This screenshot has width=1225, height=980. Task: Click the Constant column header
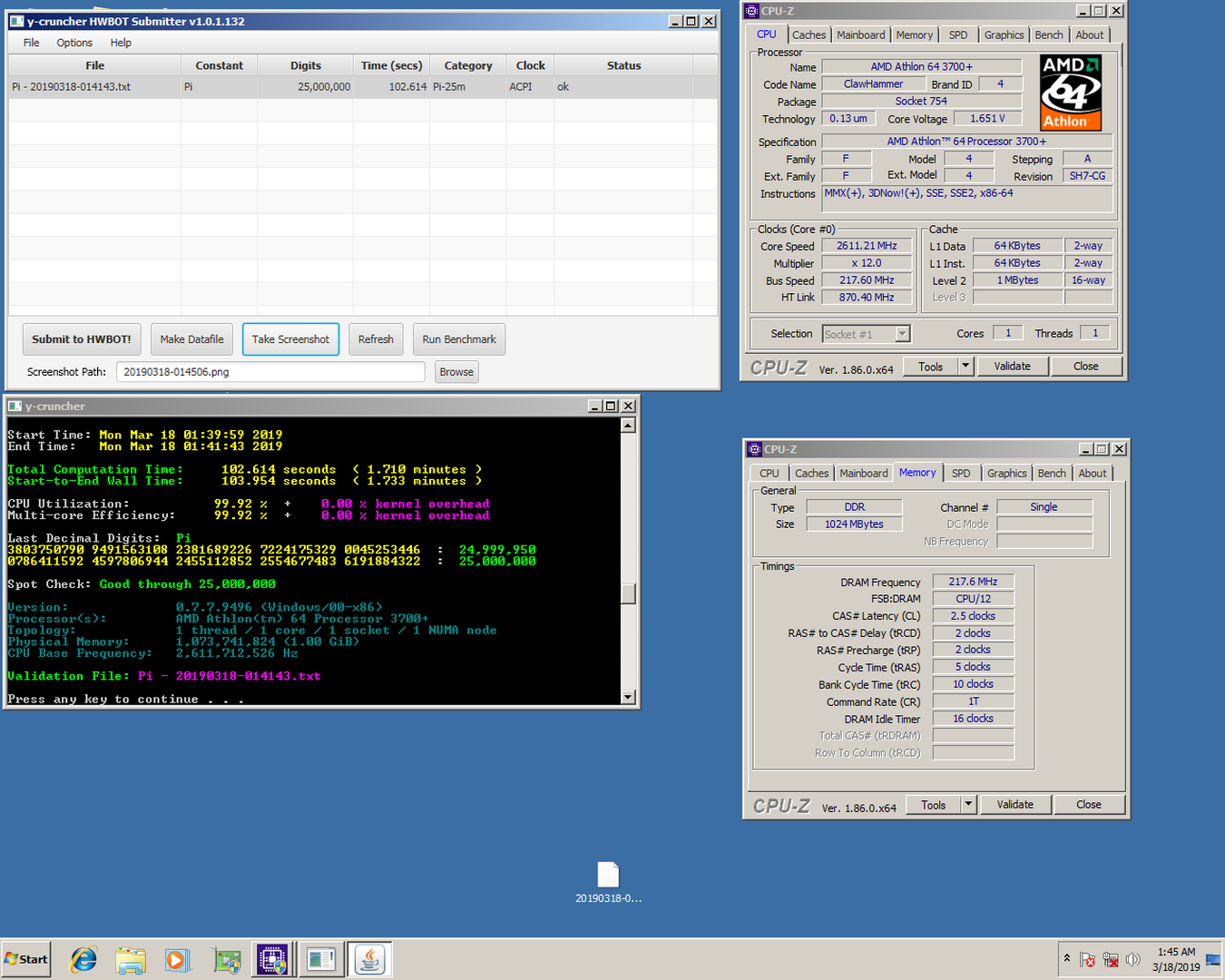219,65
